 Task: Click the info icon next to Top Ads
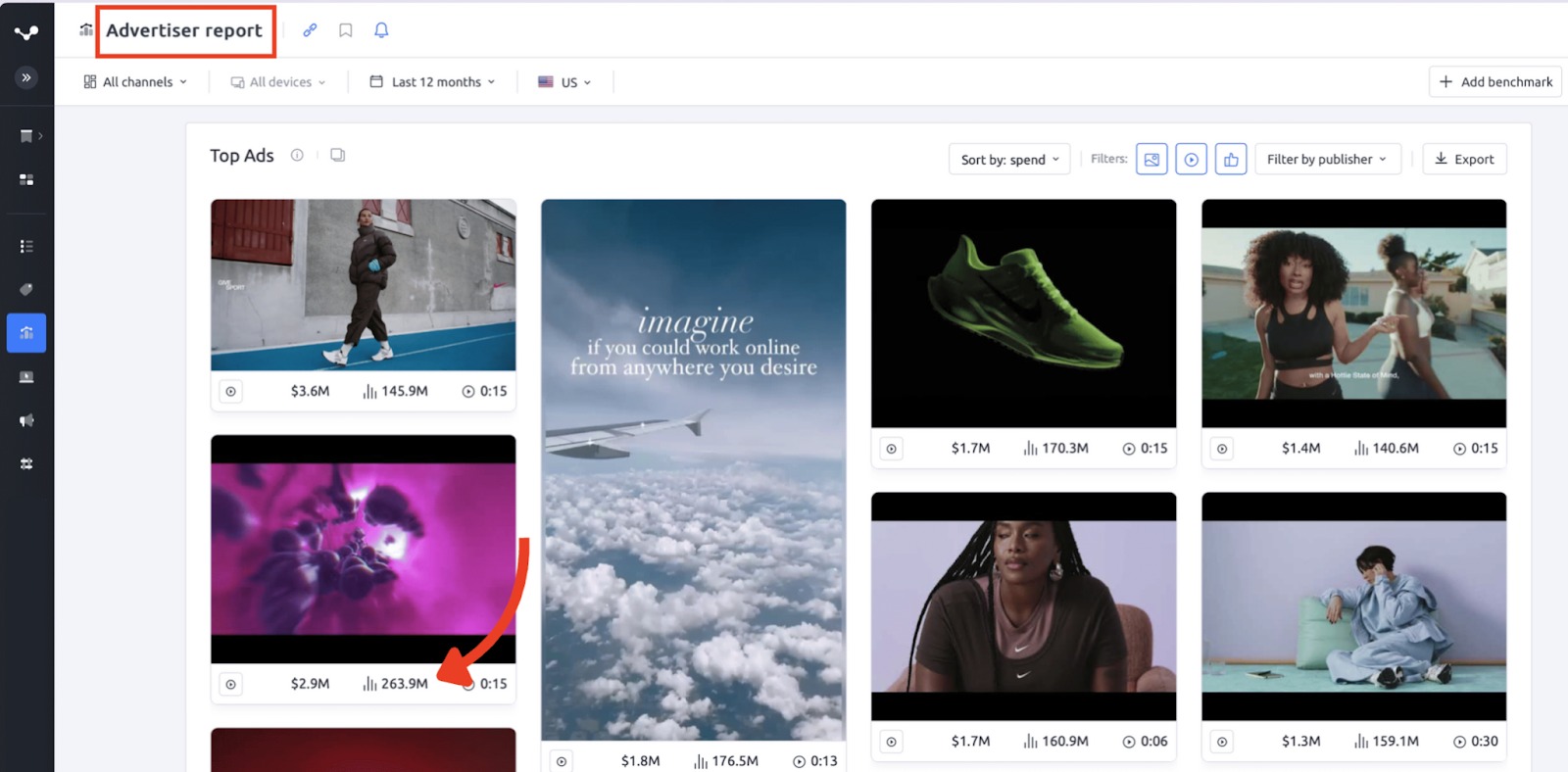pos(297,155)
